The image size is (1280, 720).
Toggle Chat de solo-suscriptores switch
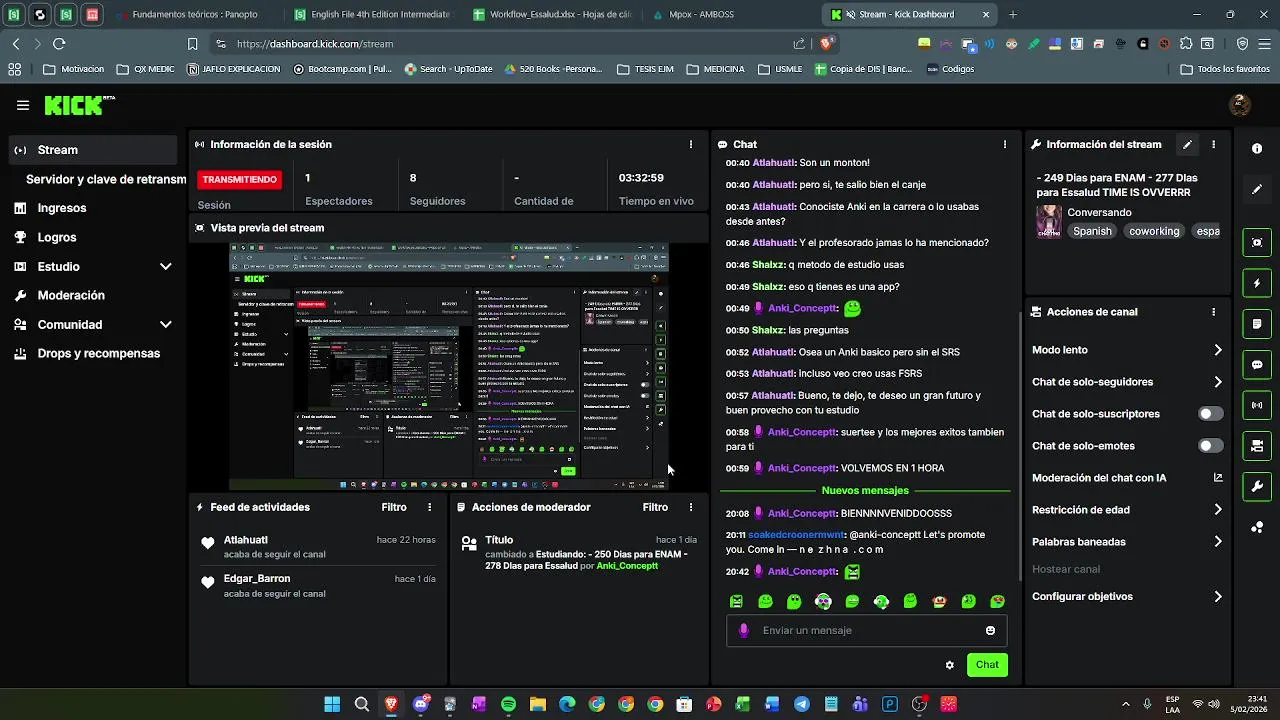click(1210, 414)
